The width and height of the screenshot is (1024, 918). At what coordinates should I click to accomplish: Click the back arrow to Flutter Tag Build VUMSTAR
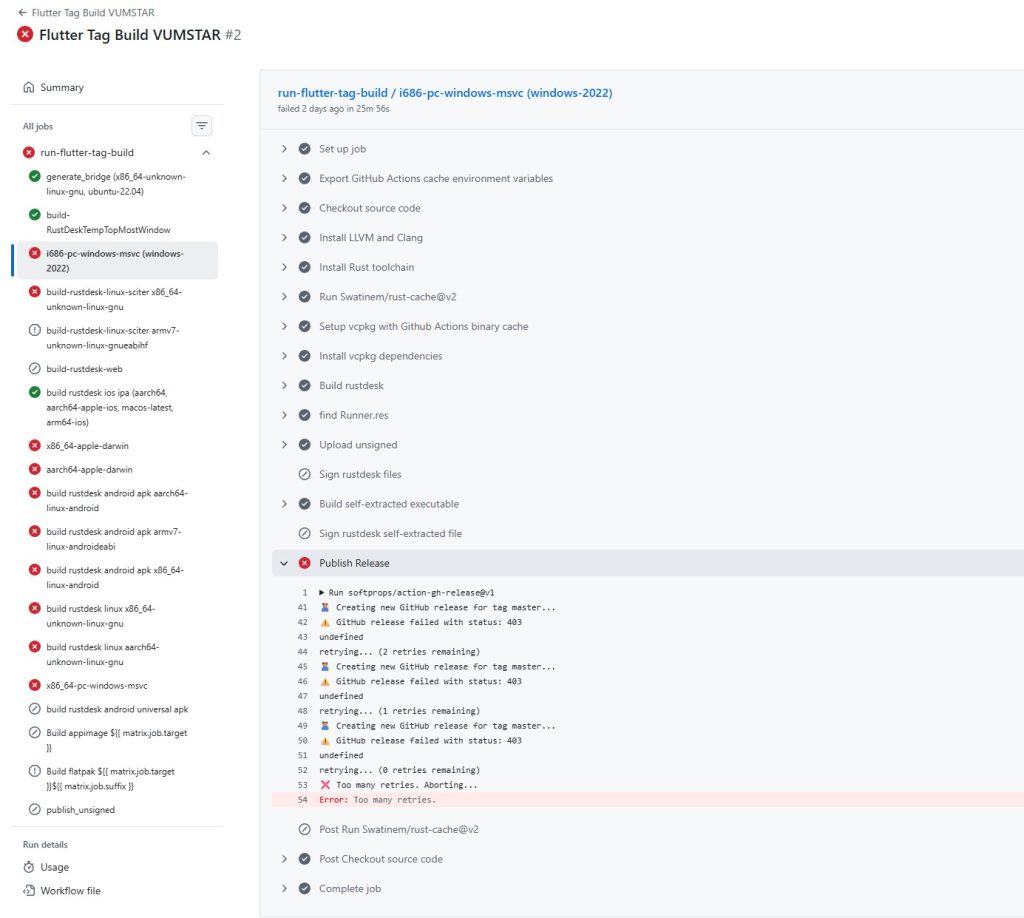click(x=22, y=12)
